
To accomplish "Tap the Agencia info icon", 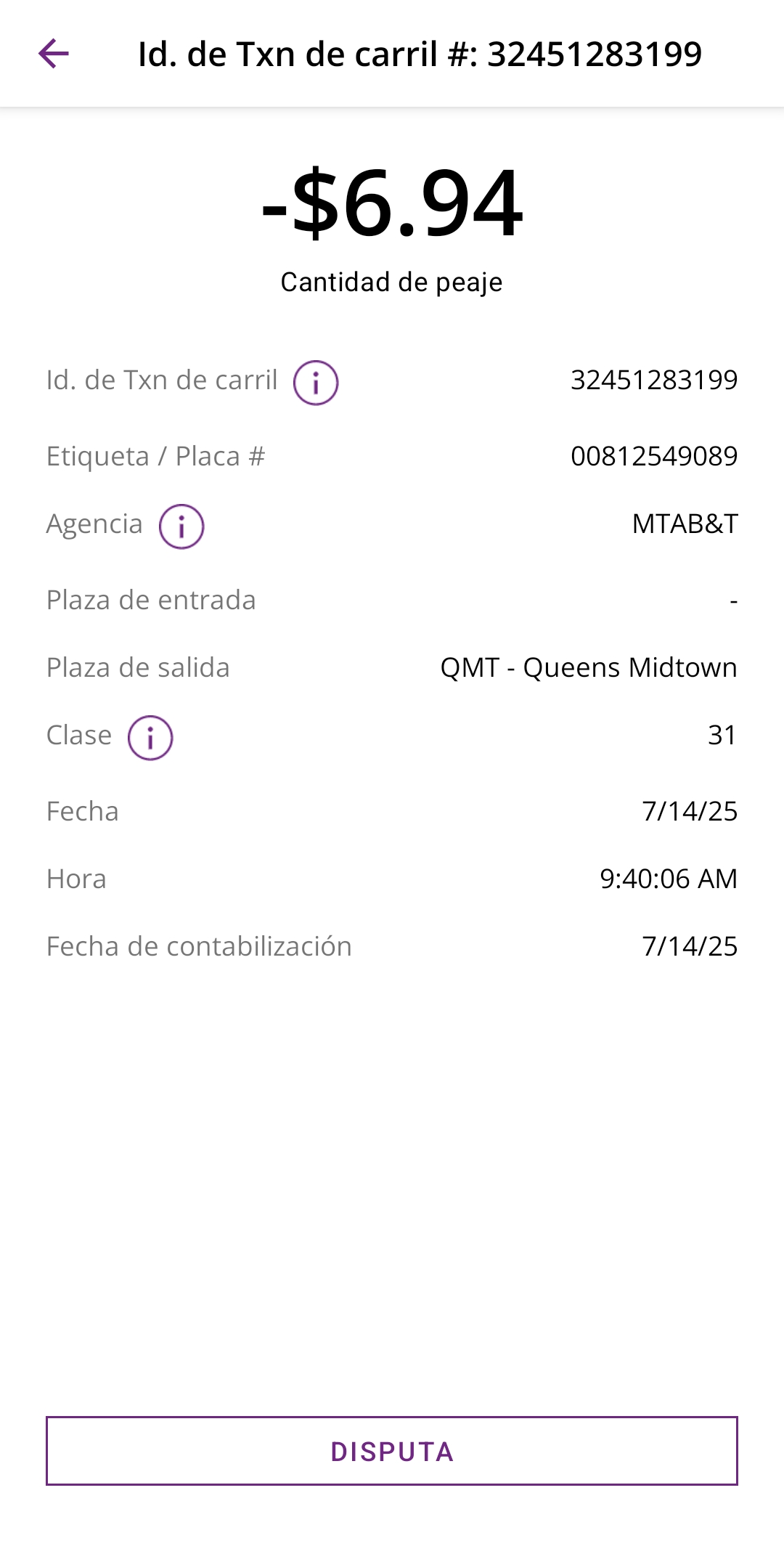I will [181, 526].
